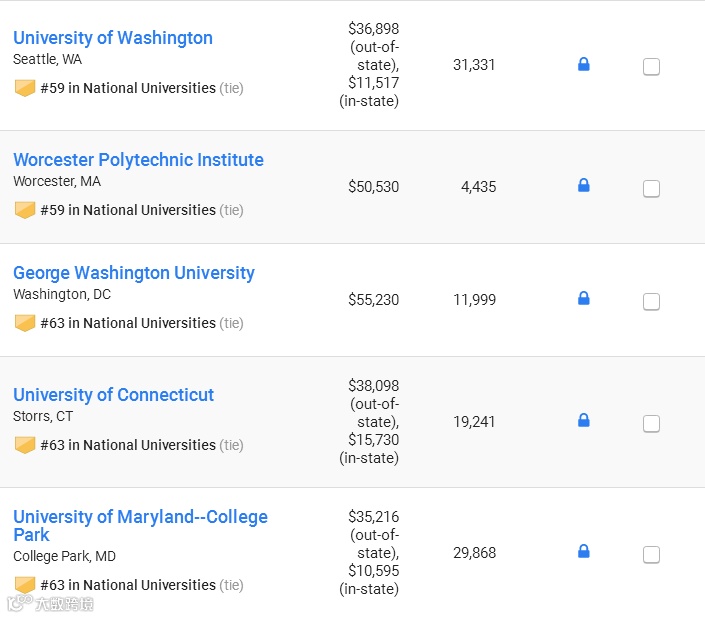
Task: Click the ranking badge icon for University of Washington
Action: point(25,88)
